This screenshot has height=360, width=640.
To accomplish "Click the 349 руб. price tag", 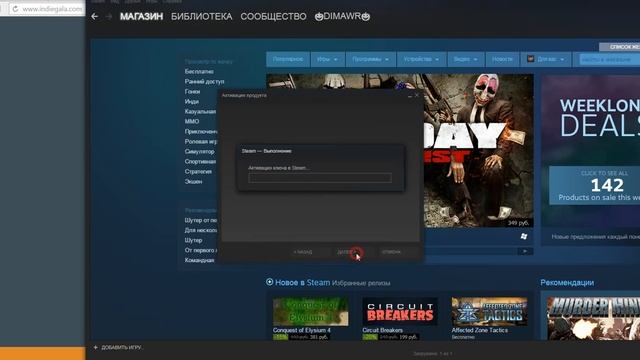I will point(518,223).
